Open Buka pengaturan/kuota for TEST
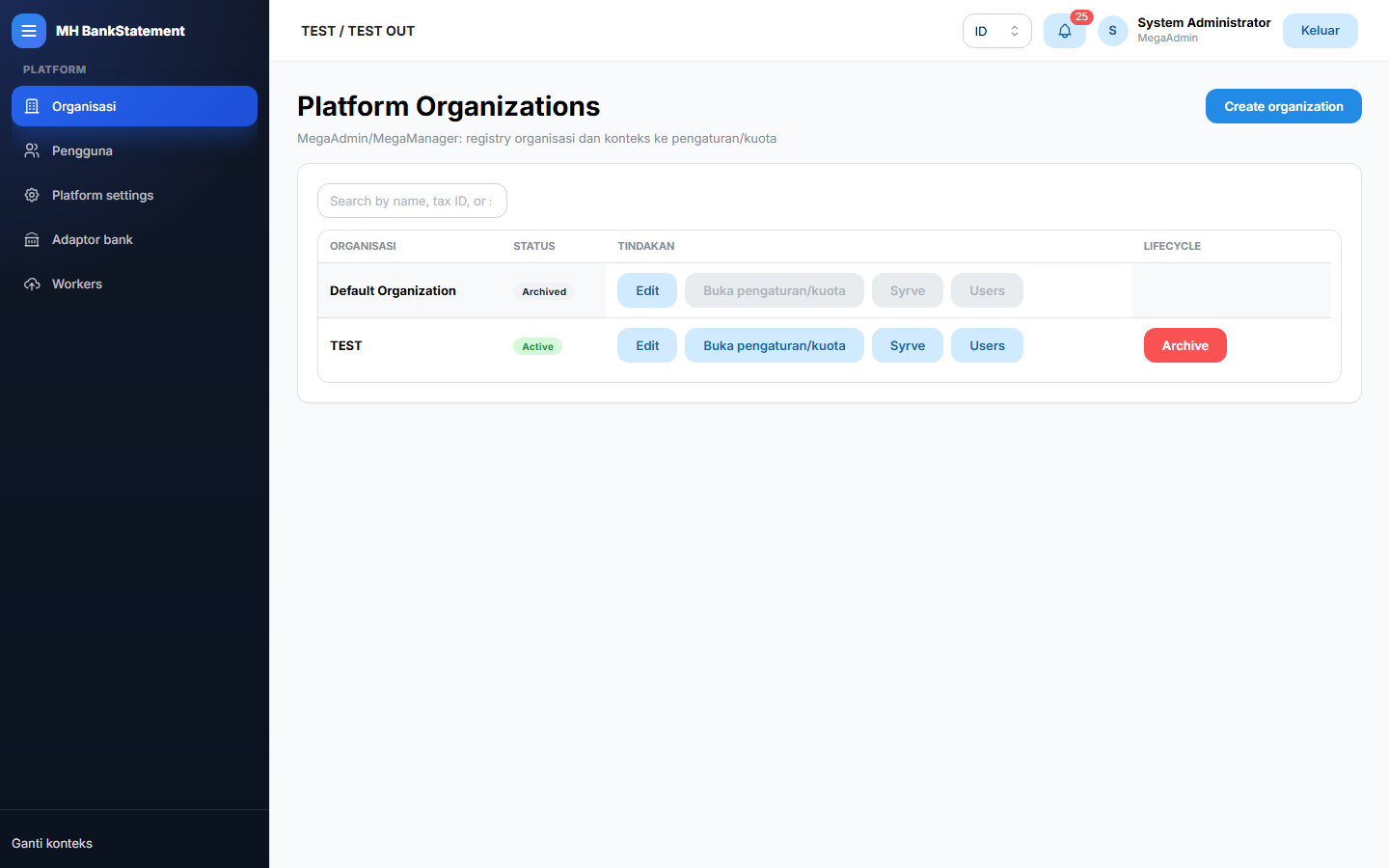This screenshot has width=1389, height=868. click(x=775, y=345)
